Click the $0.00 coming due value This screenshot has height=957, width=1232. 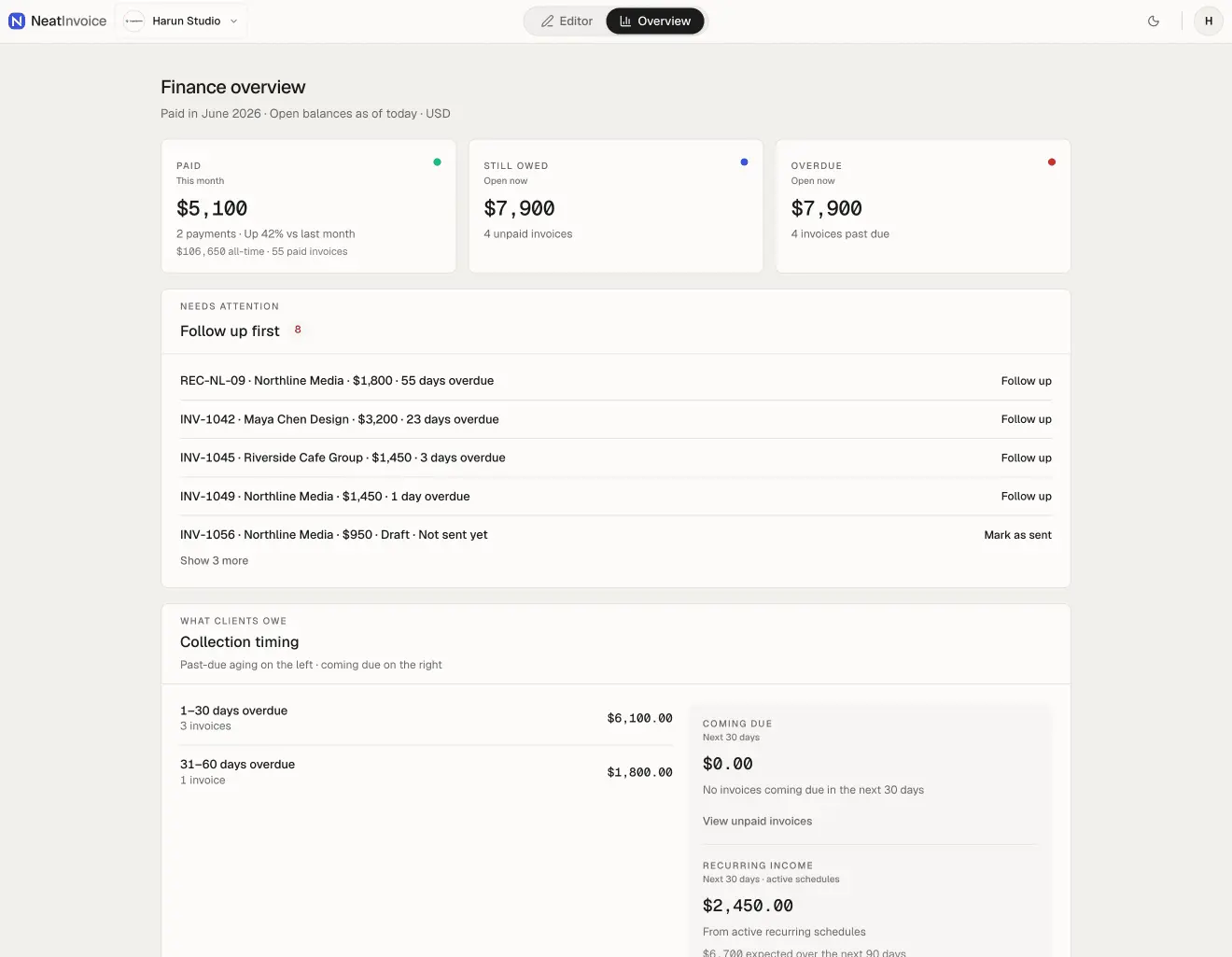click(728, 764)
